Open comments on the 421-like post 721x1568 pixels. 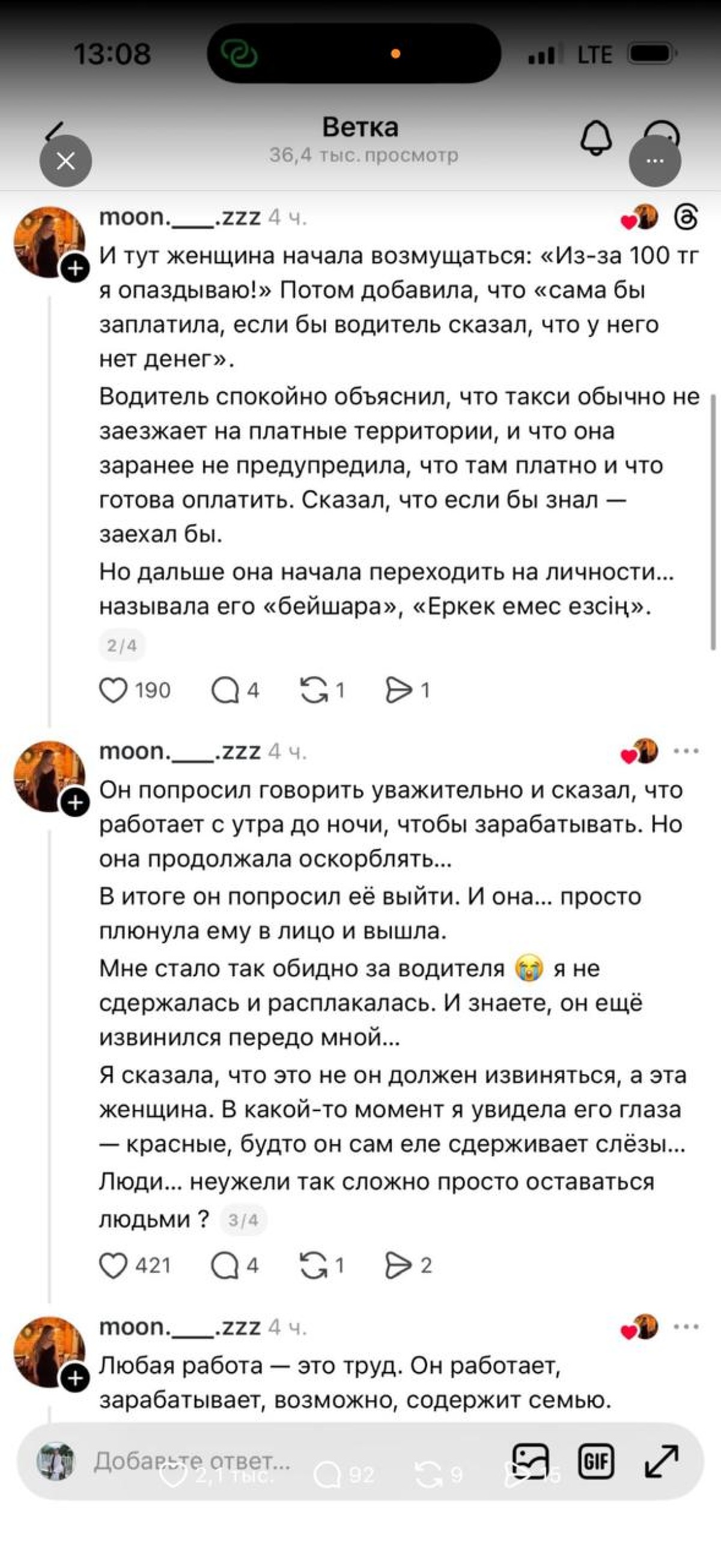click(225, 1266)
